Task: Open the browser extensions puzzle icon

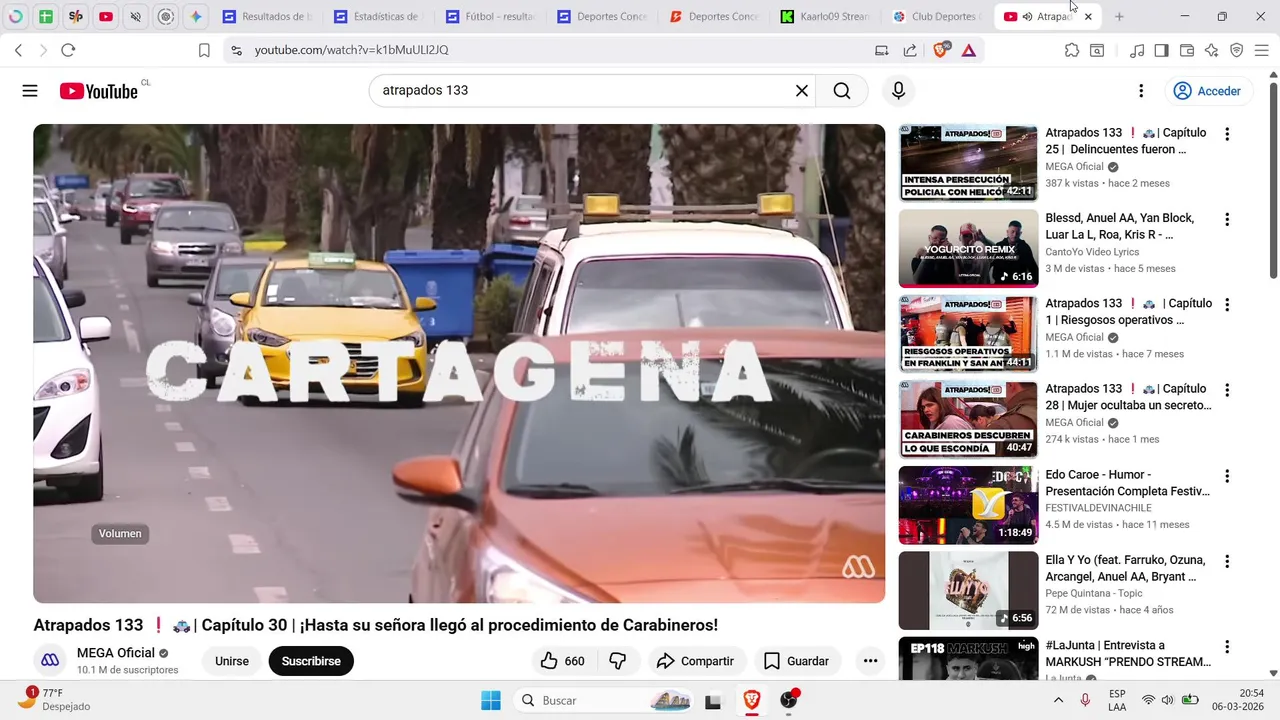Action: pos(1072,50)
